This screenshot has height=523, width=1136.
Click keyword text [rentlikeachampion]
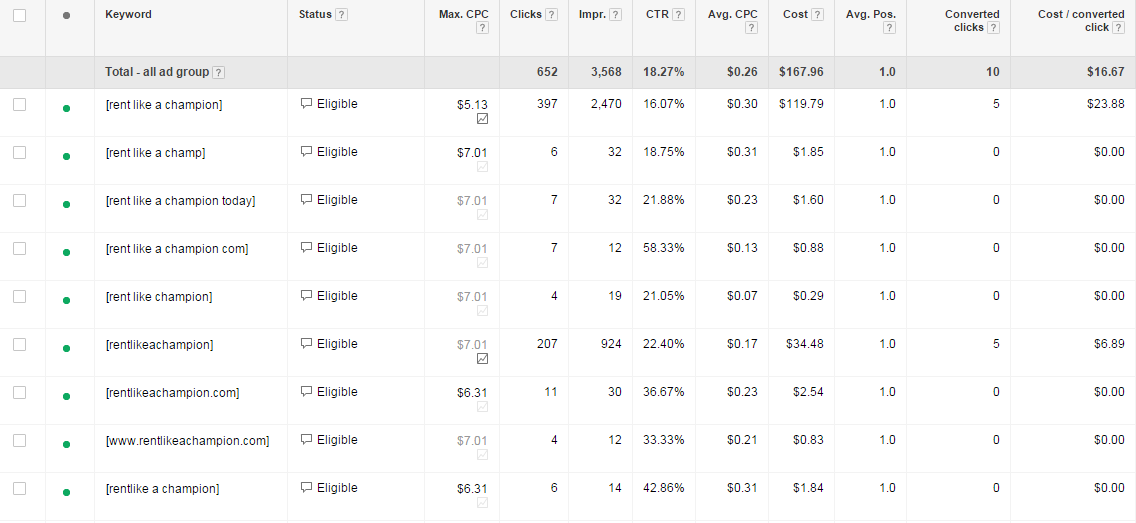pyautogui.click(x=159, y=345)
